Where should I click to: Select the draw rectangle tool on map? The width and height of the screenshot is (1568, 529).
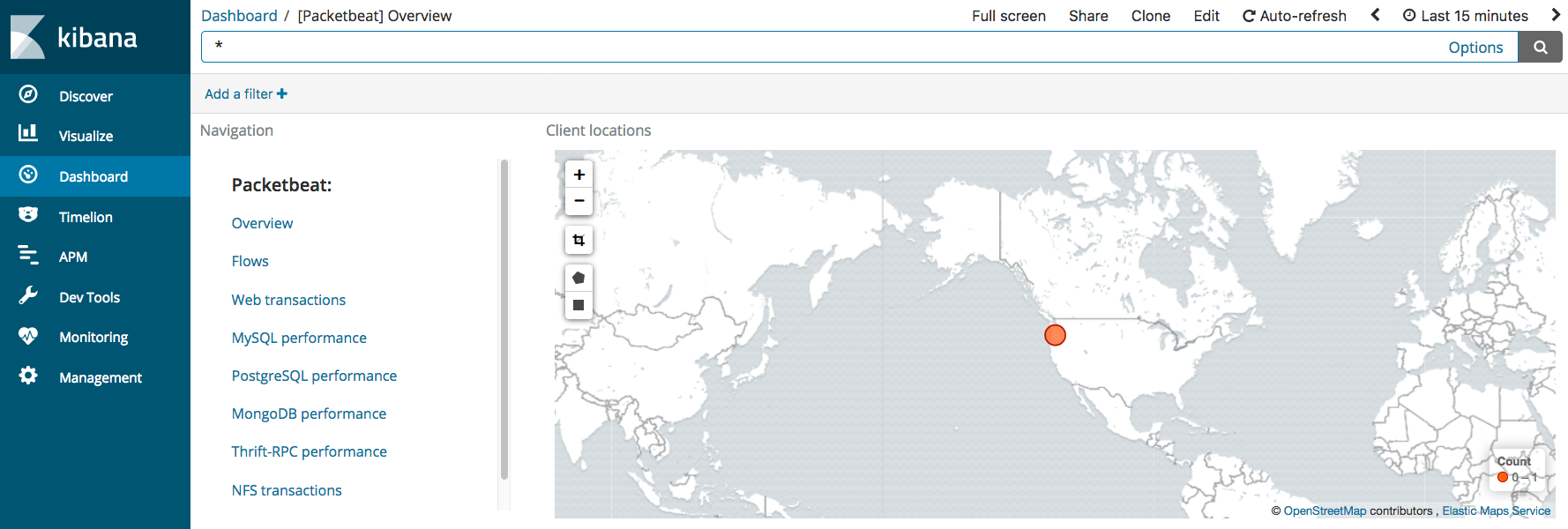click(x=579, y=305)
